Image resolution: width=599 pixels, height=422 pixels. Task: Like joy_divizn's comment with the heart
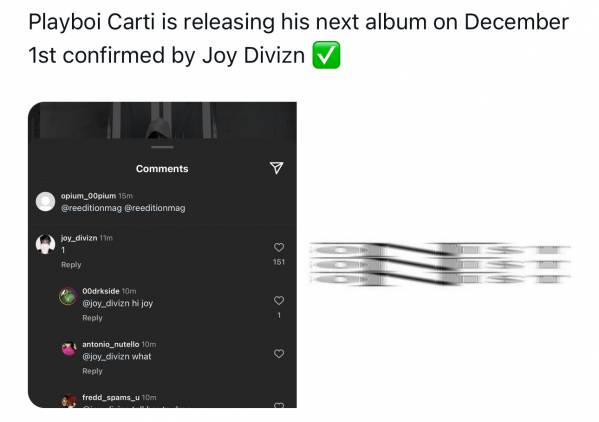pyautogui.click(x=279, y=247)
